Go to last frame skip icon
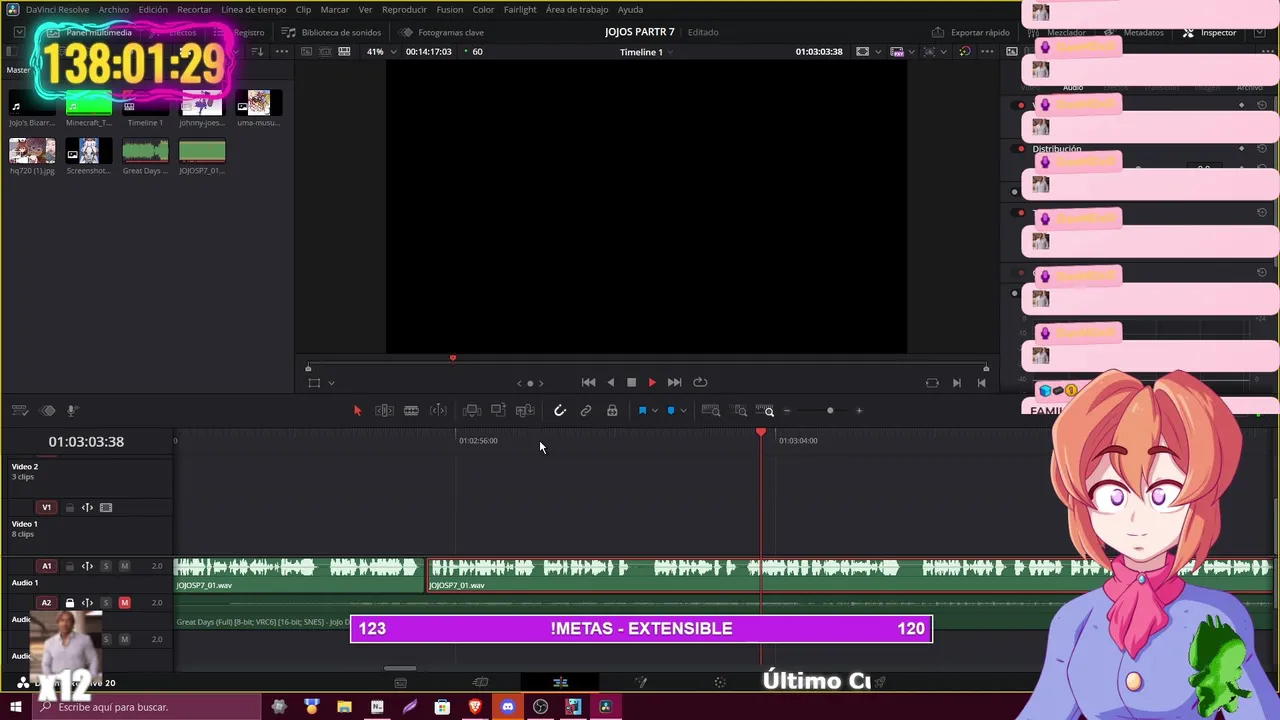This screenshot has width=1280, height=720. pyautogui.click(x=981, y=382)
